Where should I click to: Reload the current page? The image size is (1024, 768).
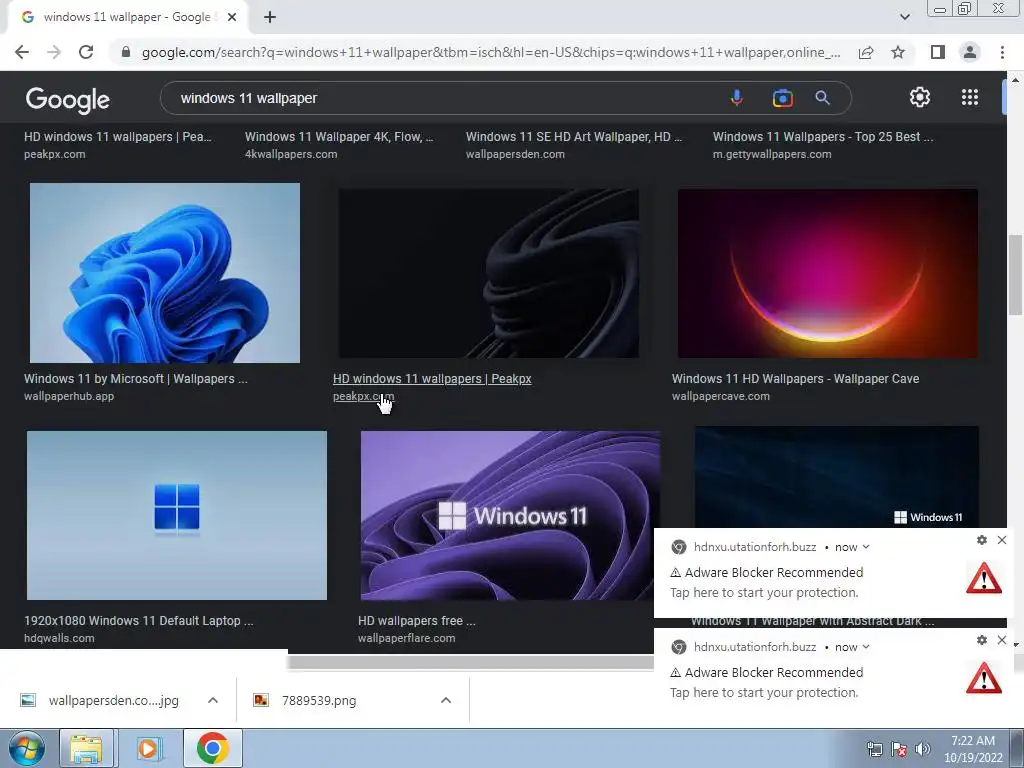coord(86,52)
